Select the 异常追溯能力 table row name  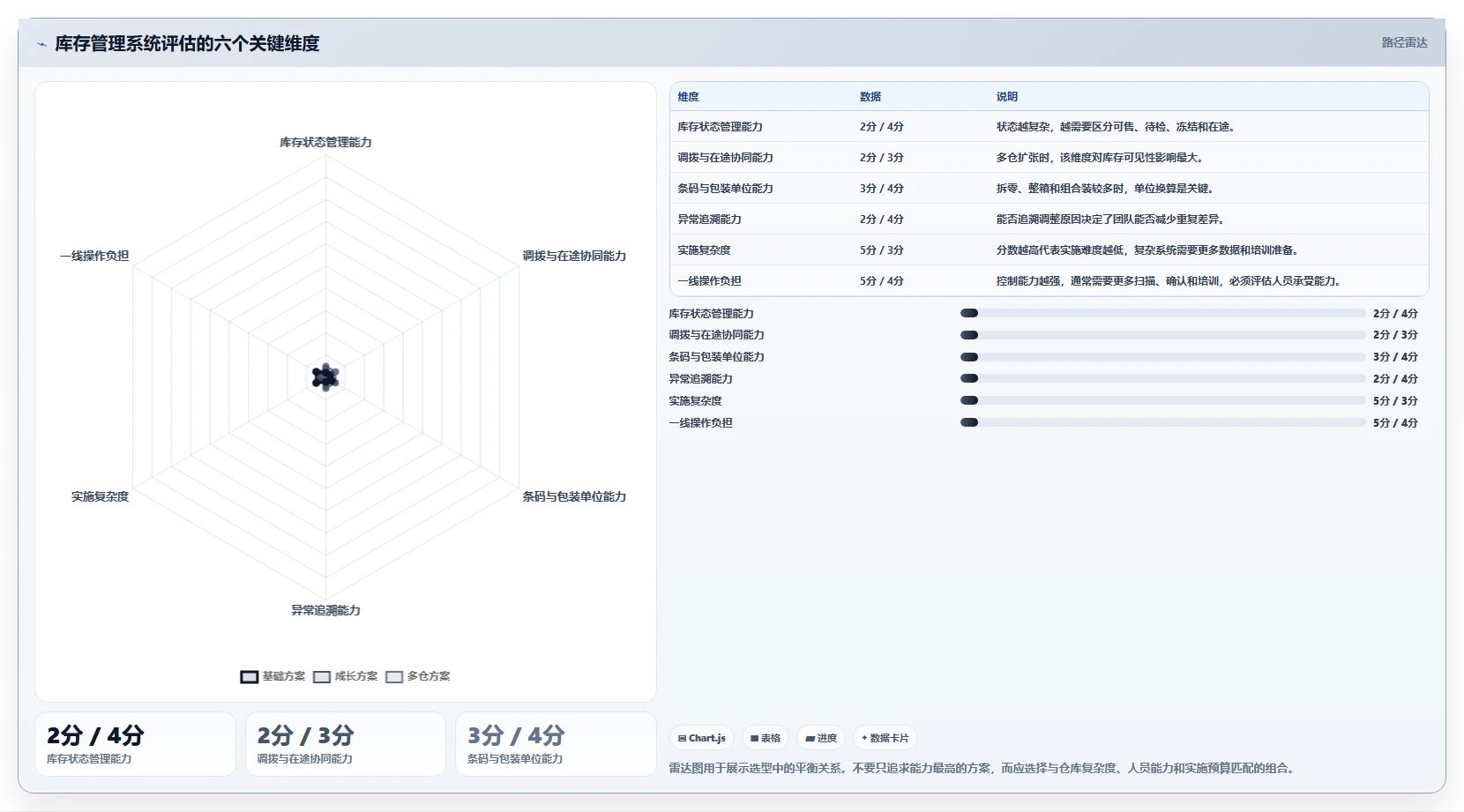click(x=709, y=220)
